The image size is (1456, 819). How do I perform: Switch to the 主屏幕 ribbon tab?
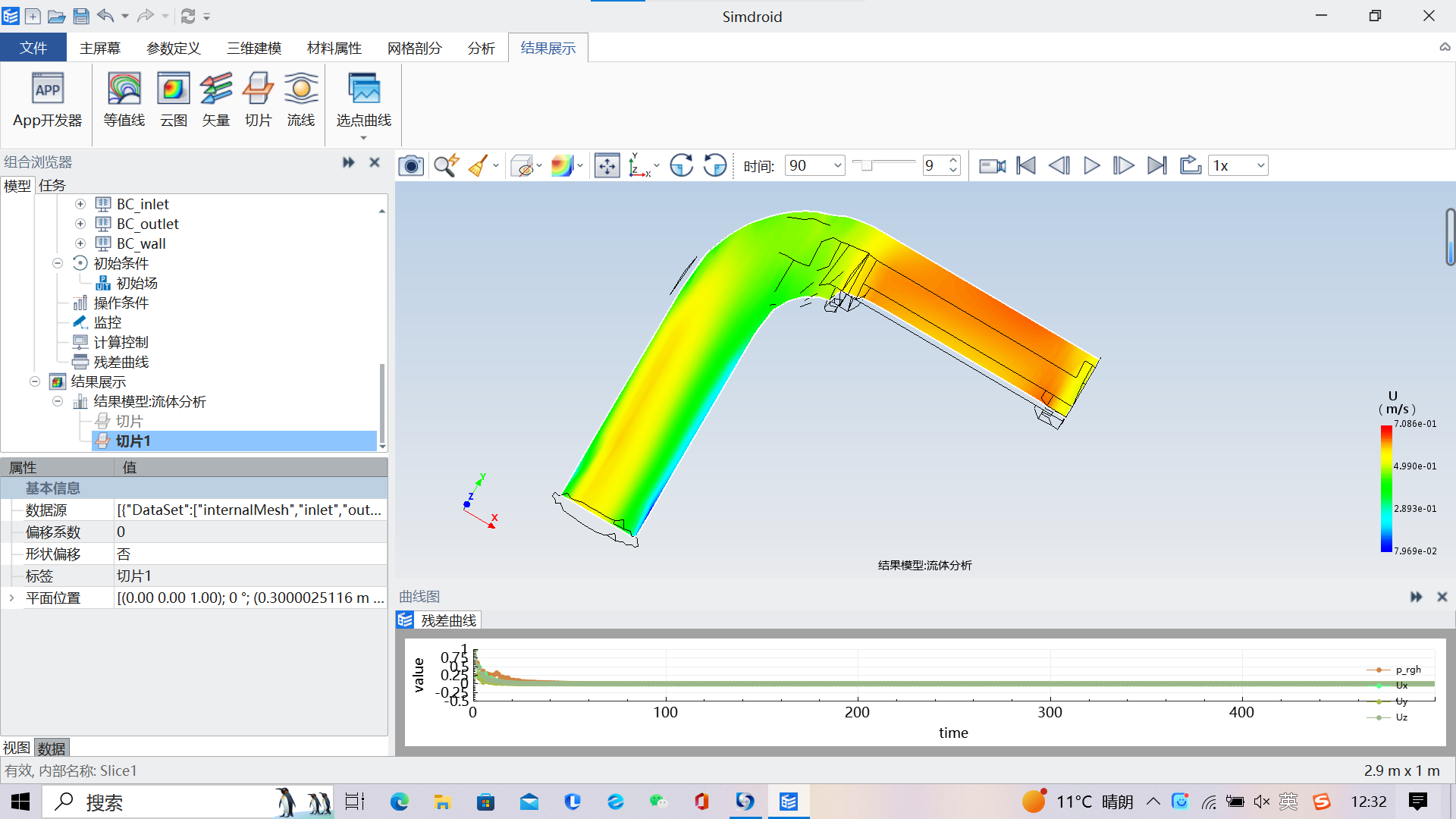coord(100,48)
